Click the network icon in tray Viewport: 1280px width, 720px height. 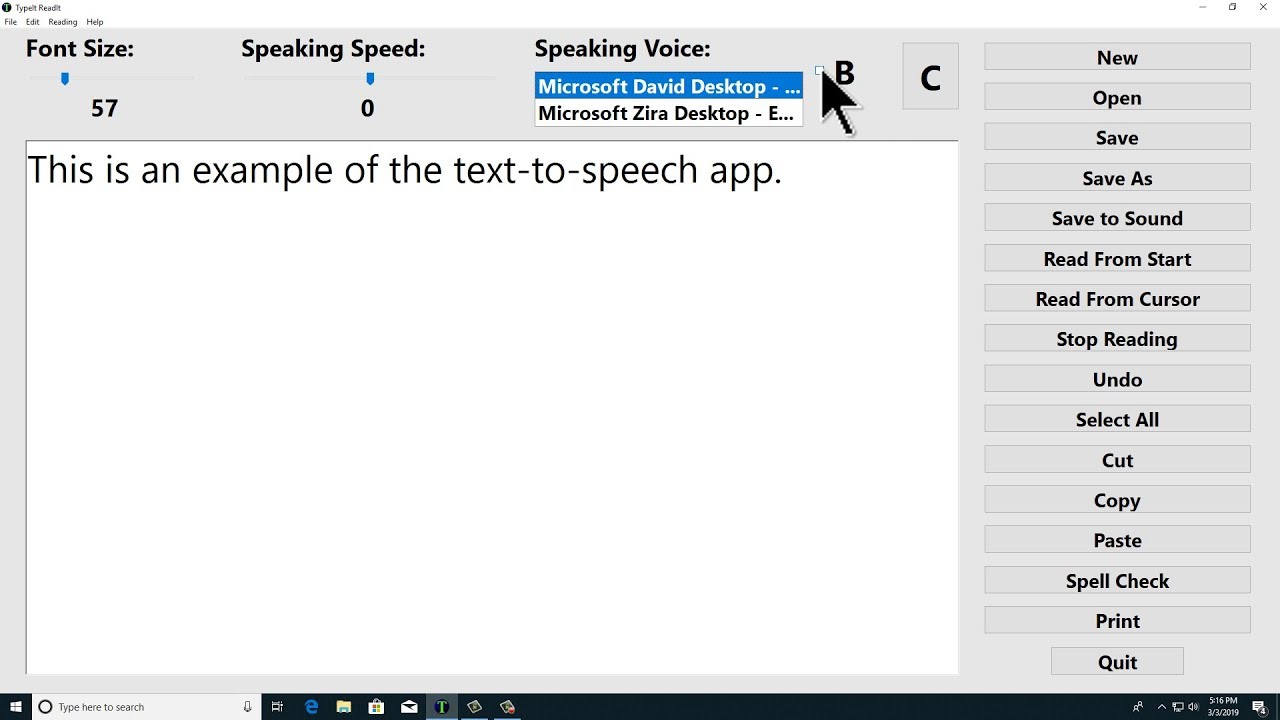[x=1178, y=707]
